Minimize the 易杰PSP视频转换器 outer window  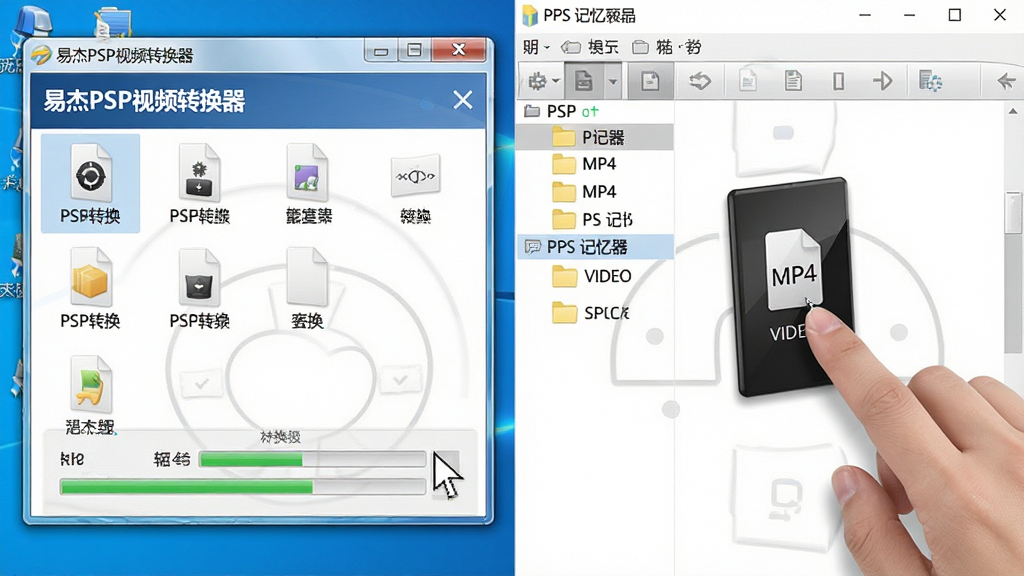(x=381, y=50)
